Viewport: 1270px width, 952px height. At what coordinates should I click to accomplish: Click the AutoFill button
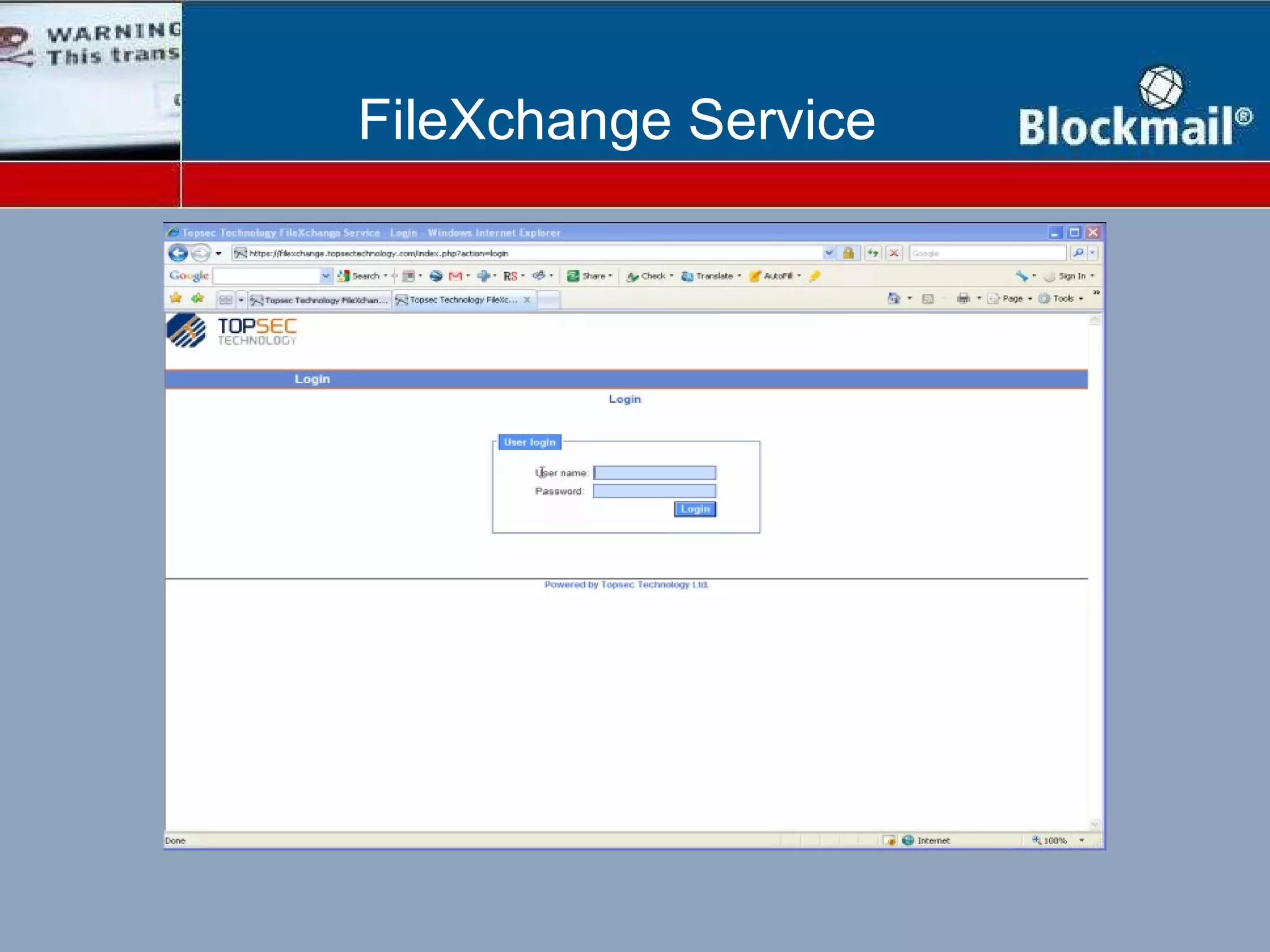pos(771,276)
